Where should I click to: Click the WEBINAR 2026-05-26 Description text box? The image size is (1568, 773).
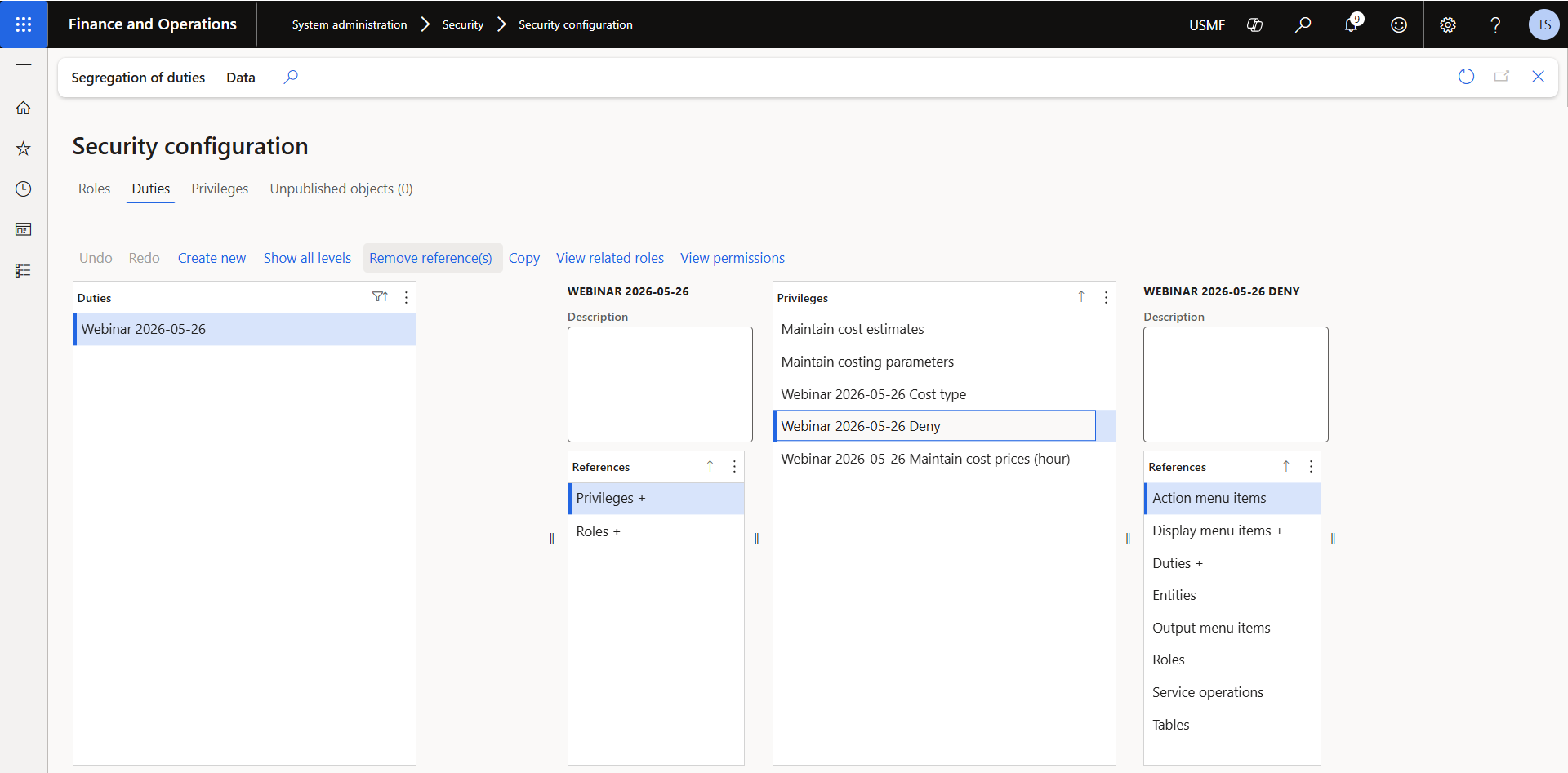click(660, 384)
